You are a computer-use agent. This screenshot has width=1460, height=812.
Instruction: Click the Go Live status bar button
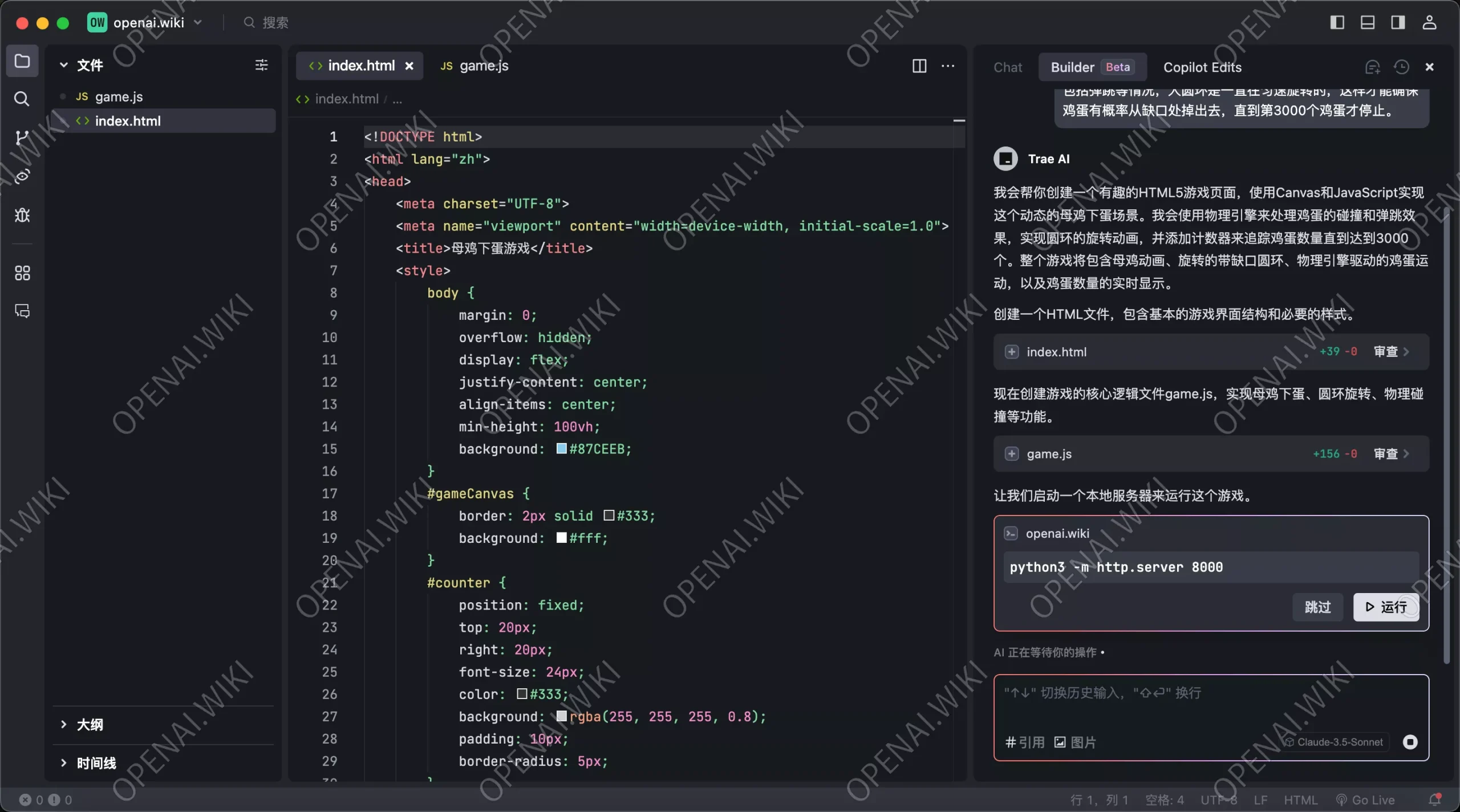pos(1365,800)
